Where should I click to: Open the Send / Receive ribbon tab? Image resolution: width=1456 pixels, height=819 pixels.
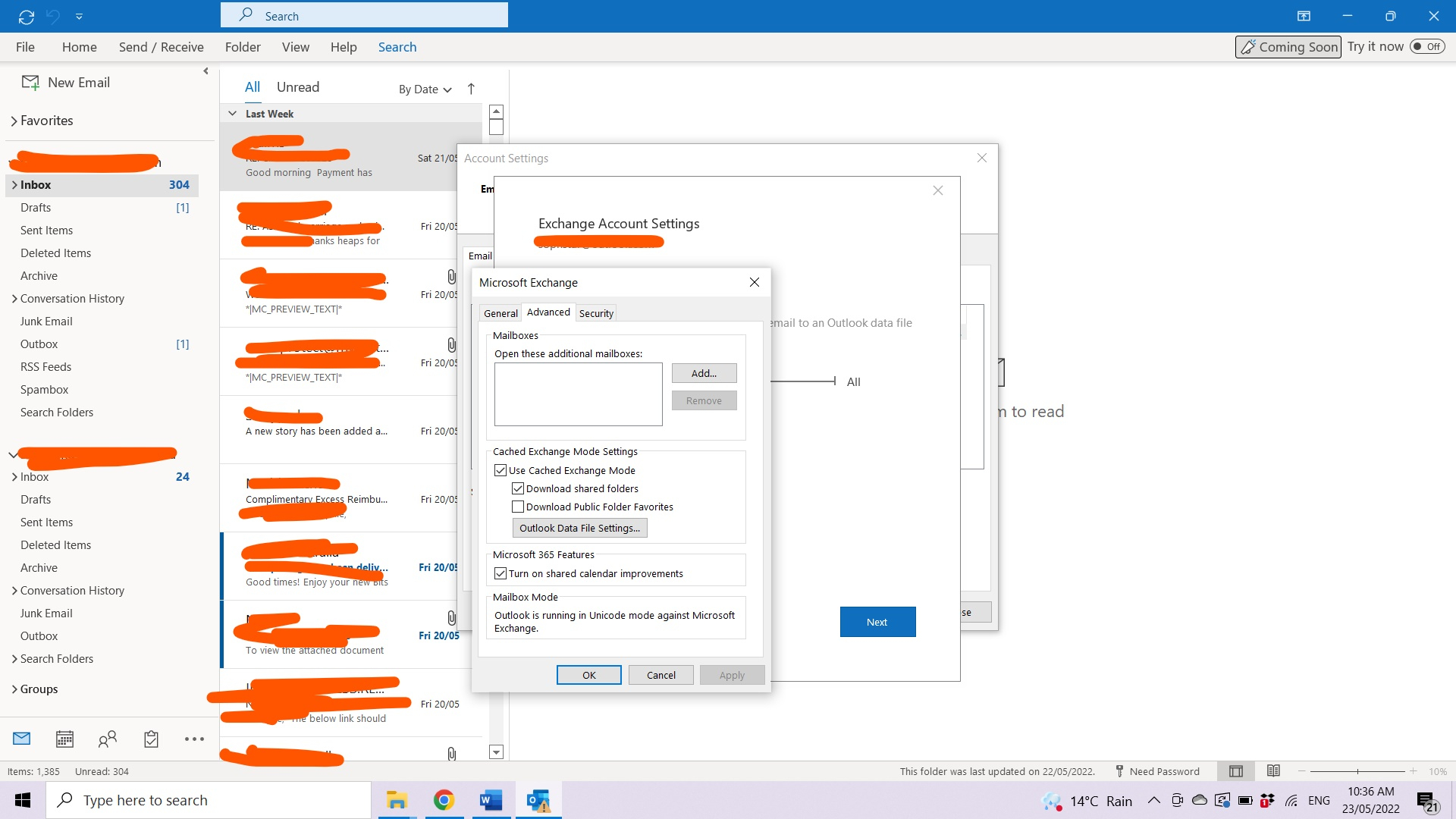(161, 47)
